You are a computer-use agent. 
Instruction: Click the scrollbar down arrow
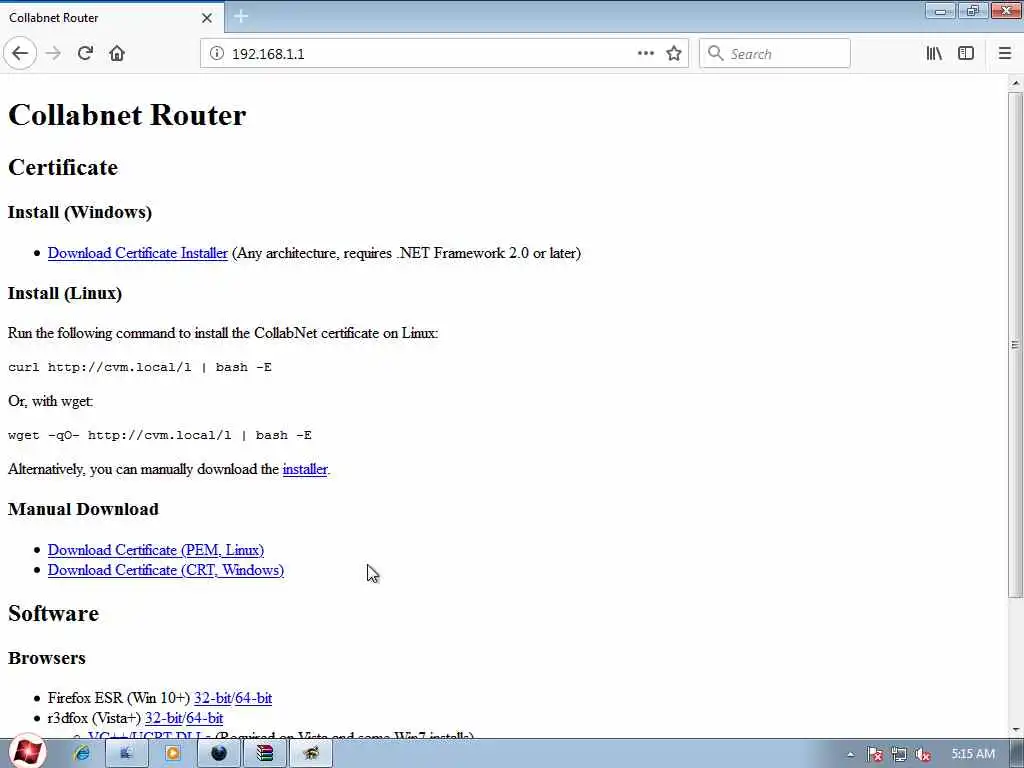click(1016, 729)
